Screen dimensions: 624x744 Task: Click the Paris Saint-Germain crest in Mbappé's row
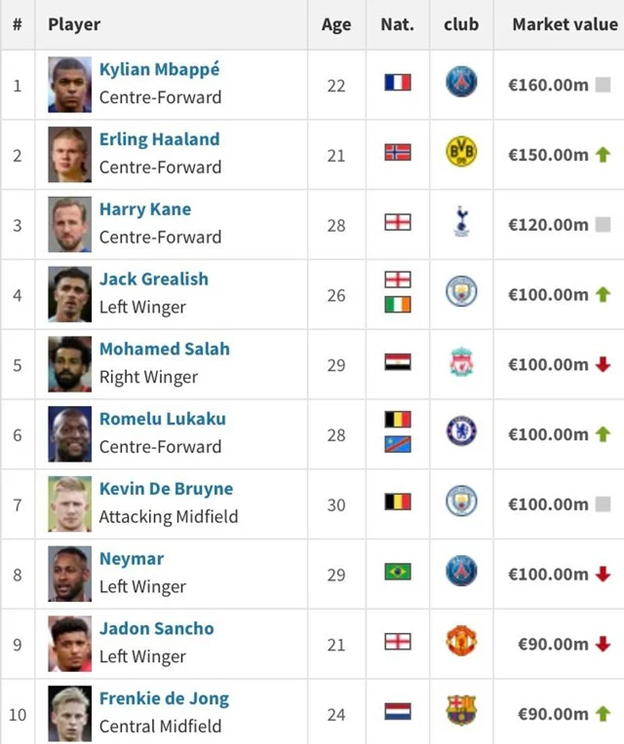coord(461,82)
